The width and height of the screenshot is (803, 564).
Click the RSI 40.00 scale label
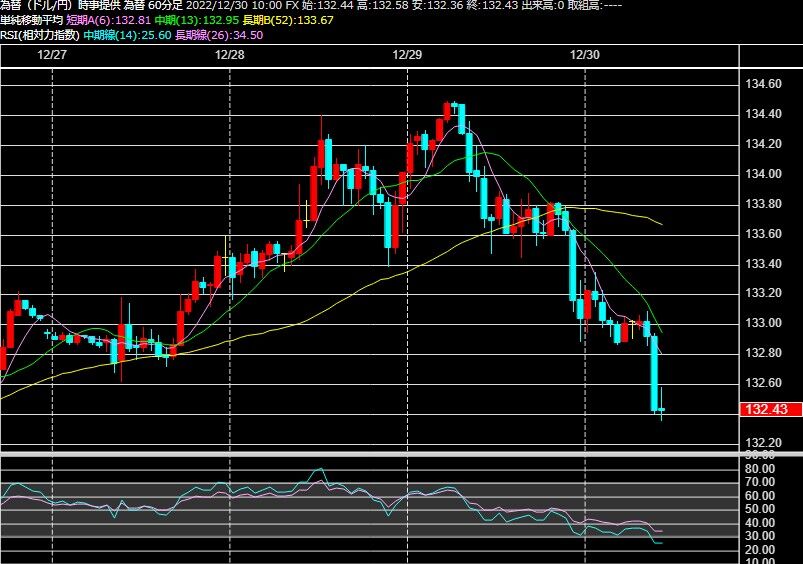(760, 523)
